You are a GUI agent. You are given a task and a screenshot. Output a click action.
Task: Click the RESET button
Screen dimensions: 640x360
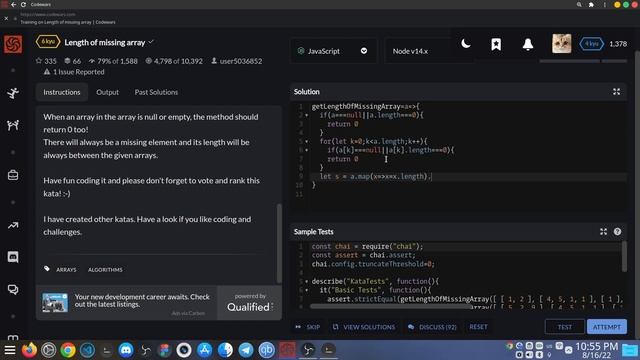[478, 327]
